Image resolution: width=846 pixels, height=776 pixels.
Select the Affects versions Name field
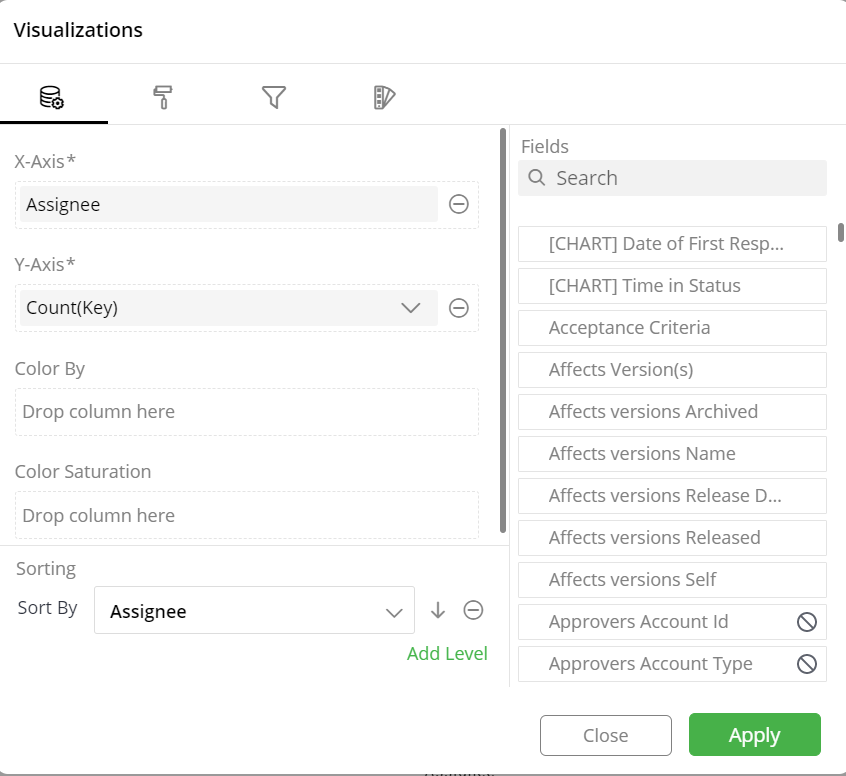[x=672, y=454]
